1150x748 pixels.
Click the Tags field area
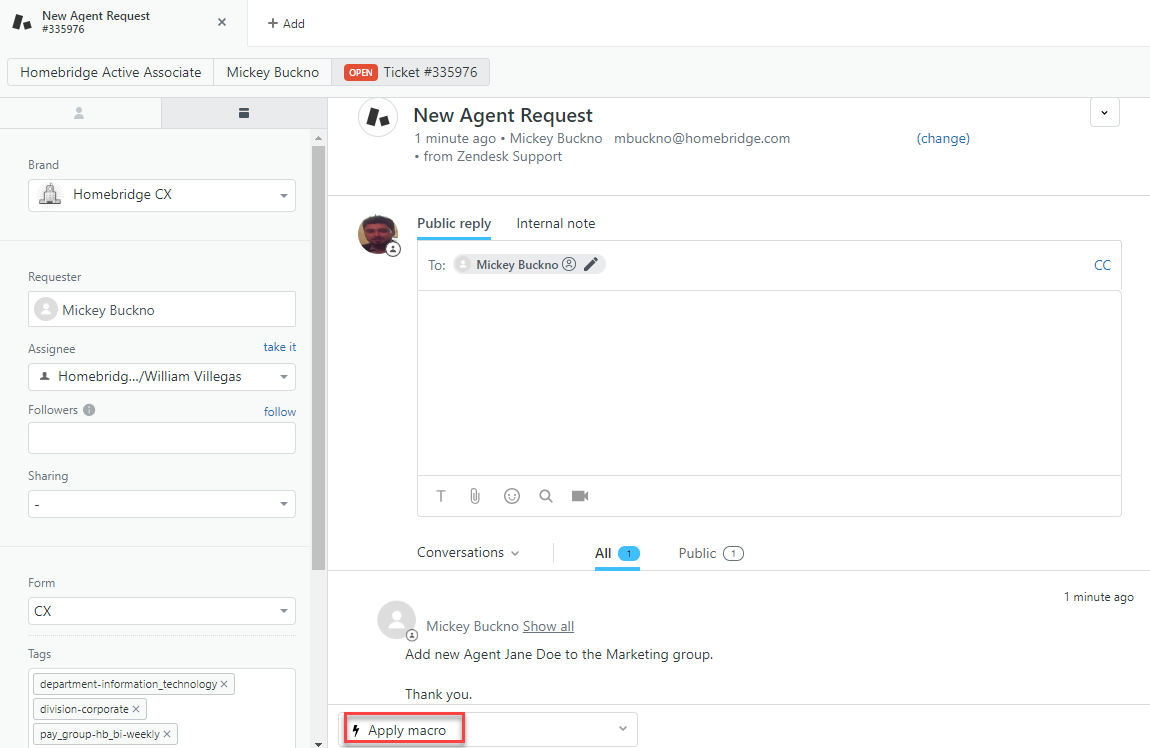(162, 708)
